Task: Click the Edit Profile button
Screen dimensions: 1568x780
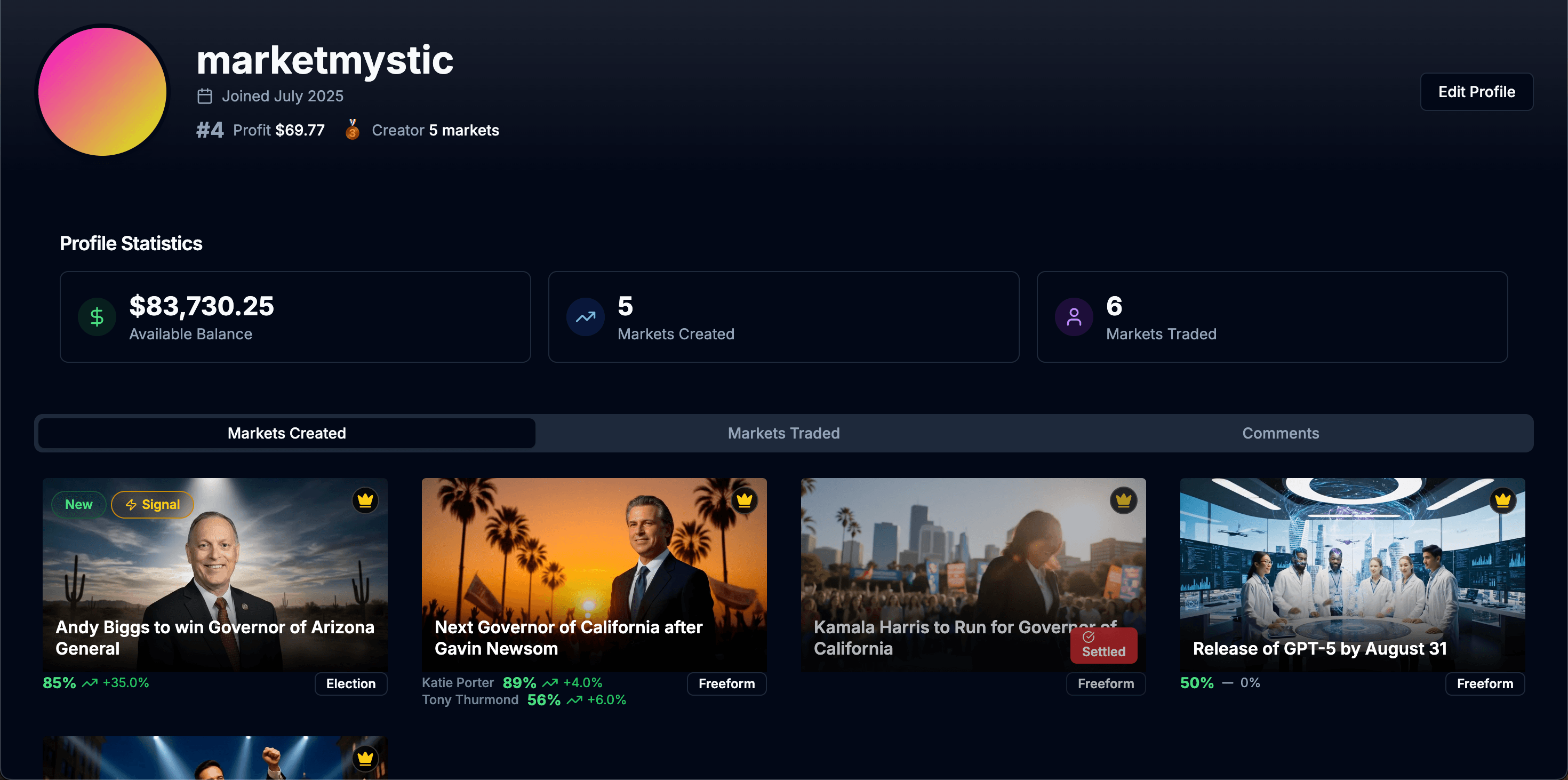Action: 1476,92
